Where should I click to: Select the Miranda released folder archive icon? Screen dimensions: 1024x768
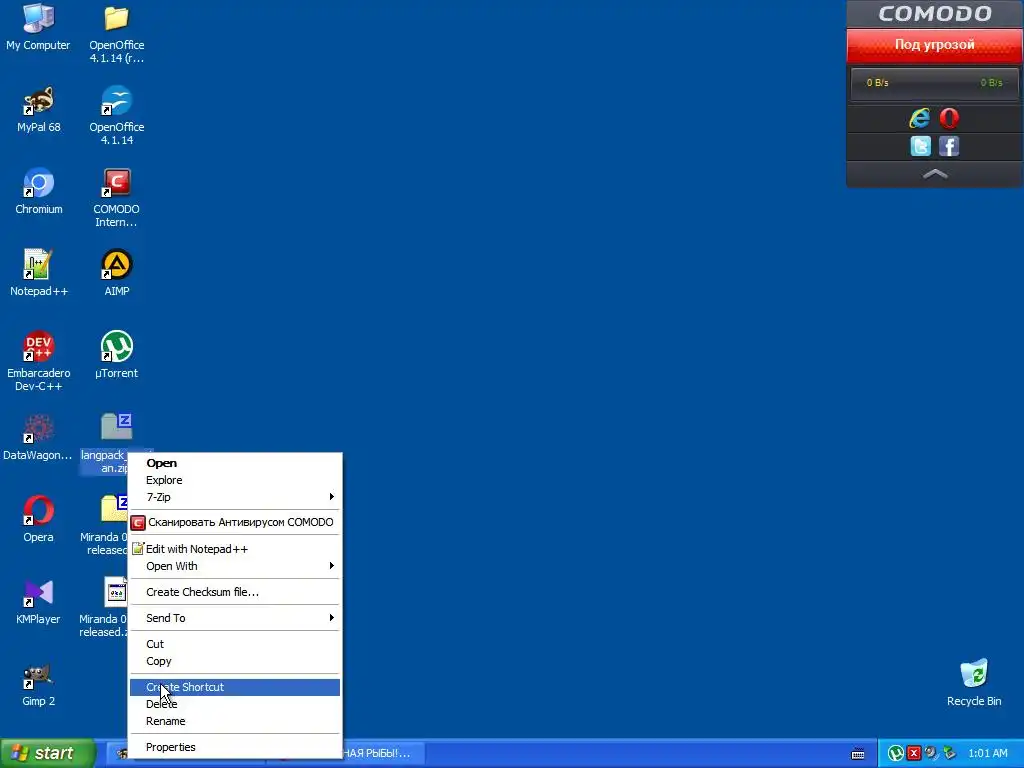click(x=115, y=509)
